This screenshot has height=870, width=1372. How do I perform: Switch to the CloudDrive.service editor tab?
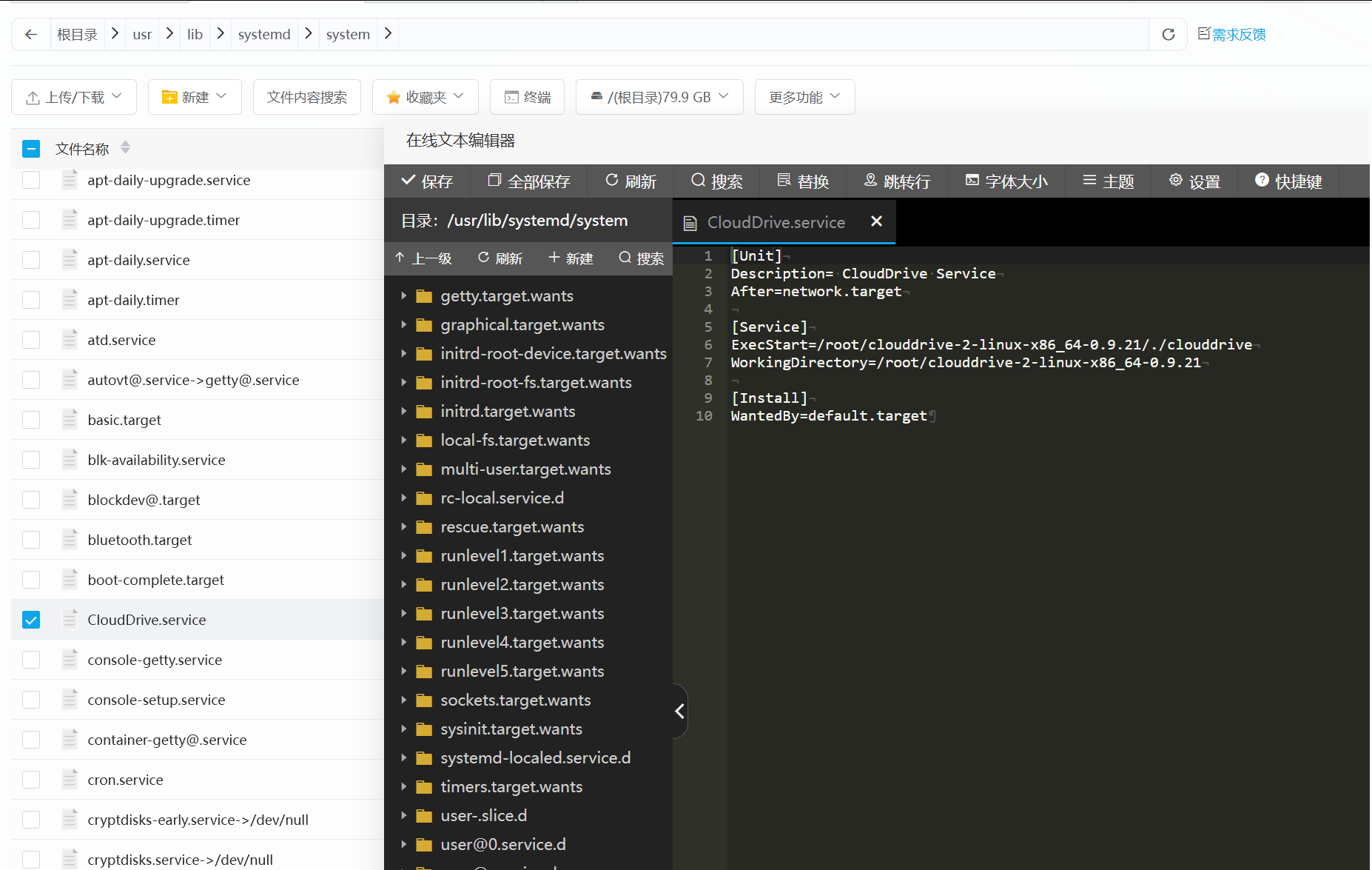(x=775, y=222)
